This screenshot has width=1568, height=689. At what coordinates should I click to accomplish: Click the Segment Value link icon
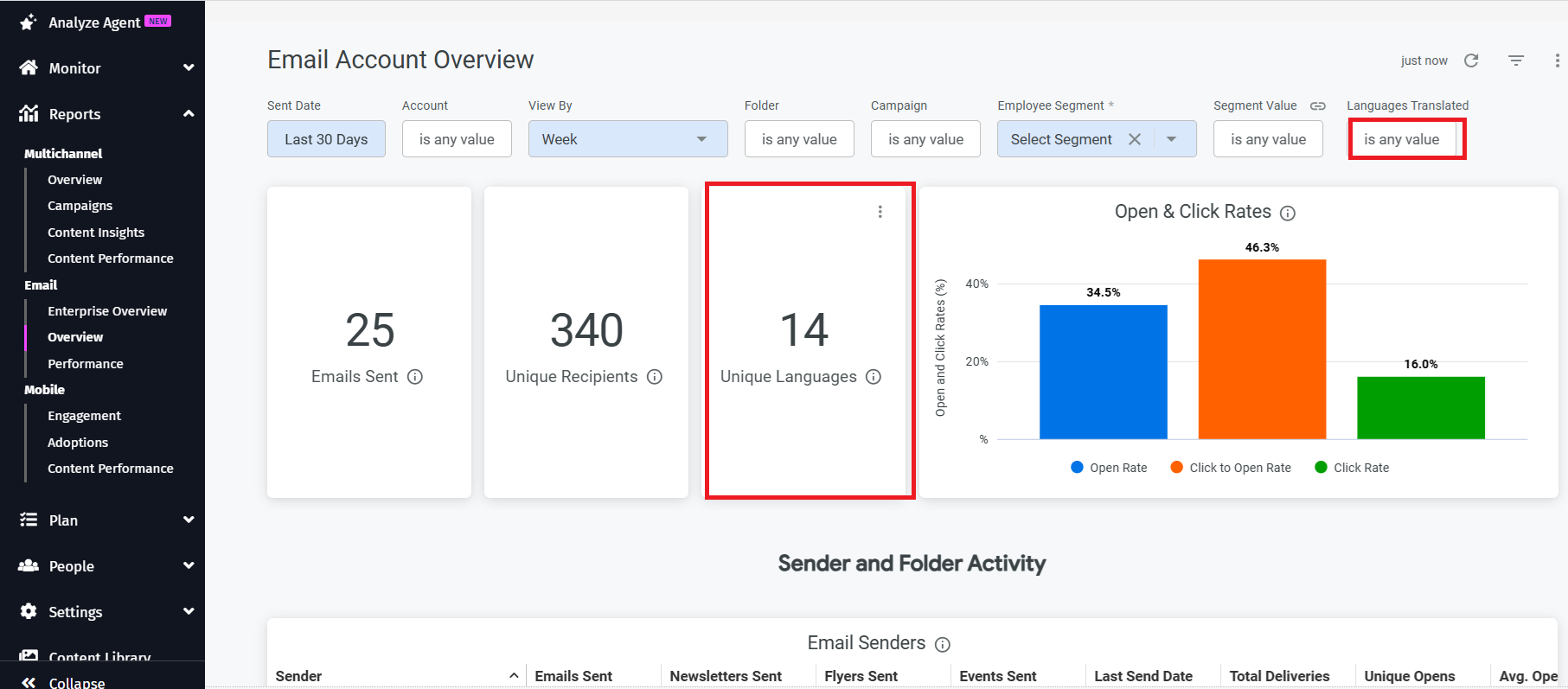pos(1318,105)
